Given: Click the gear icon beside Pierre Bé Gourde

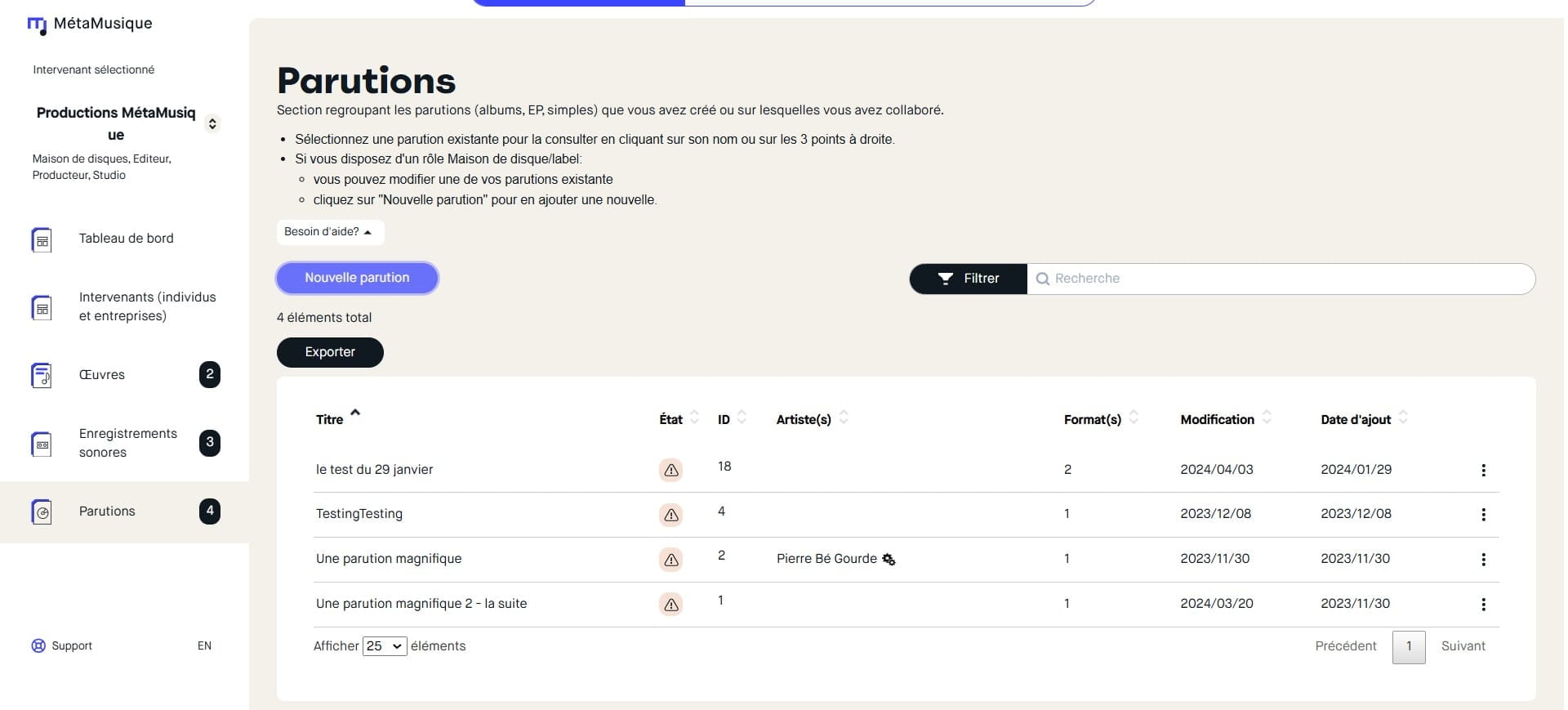Looking at the screenshot, I should click(889, 560).
